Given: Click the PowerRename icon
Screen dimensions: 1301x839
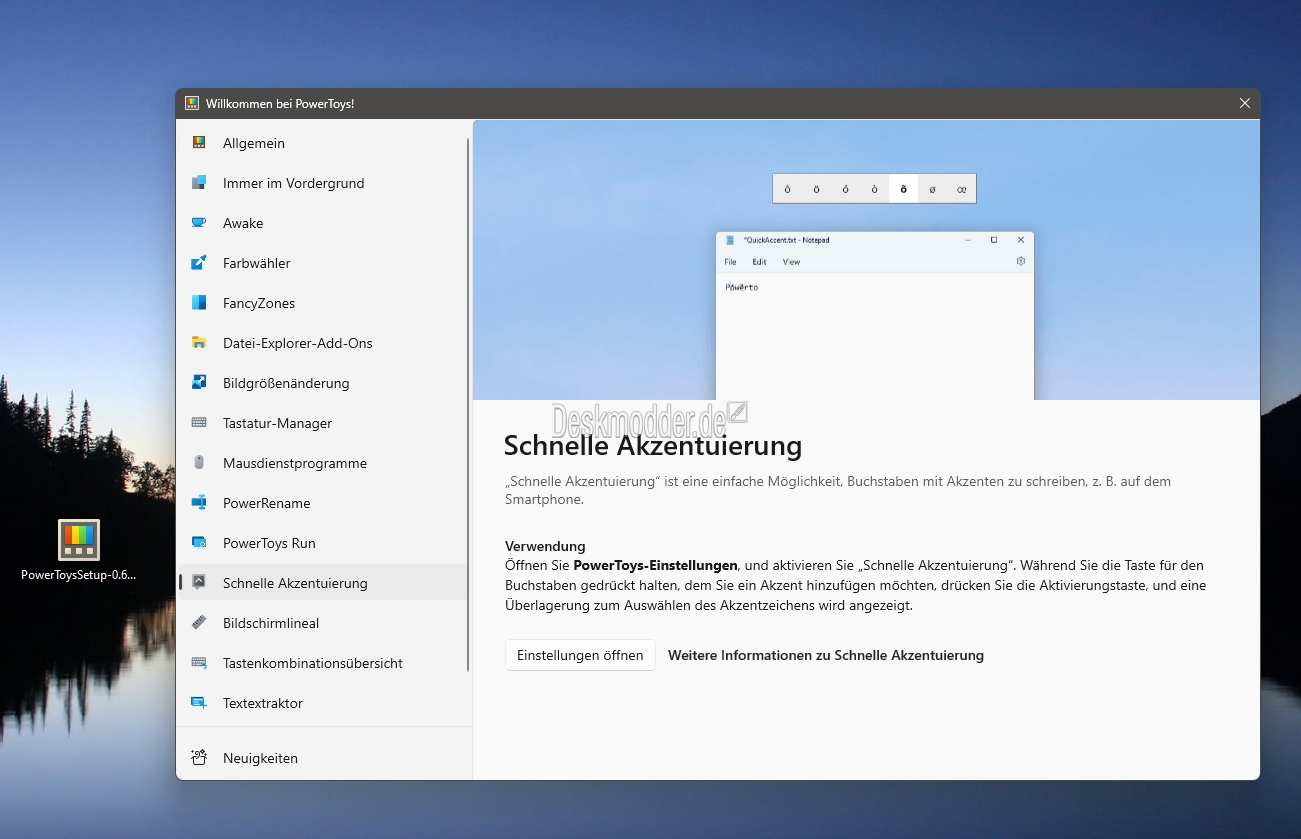Looking at the screenshot, I should pos(199,503).
